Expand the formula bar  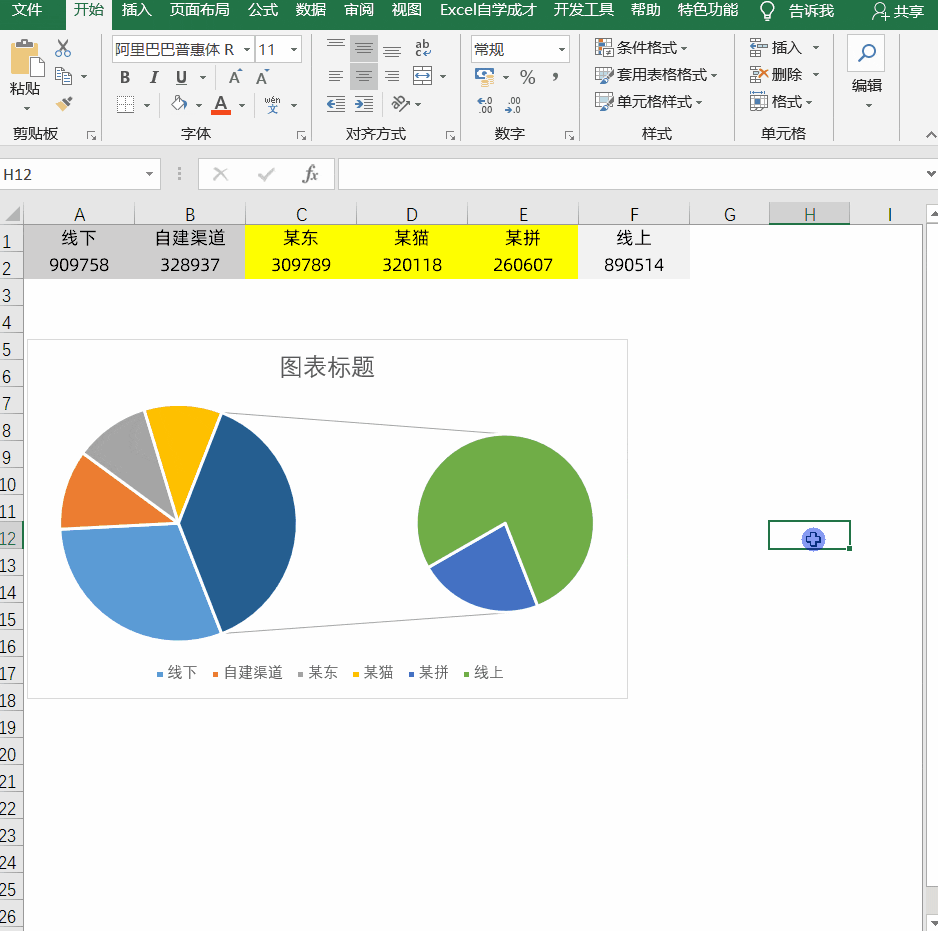[930, 174]
